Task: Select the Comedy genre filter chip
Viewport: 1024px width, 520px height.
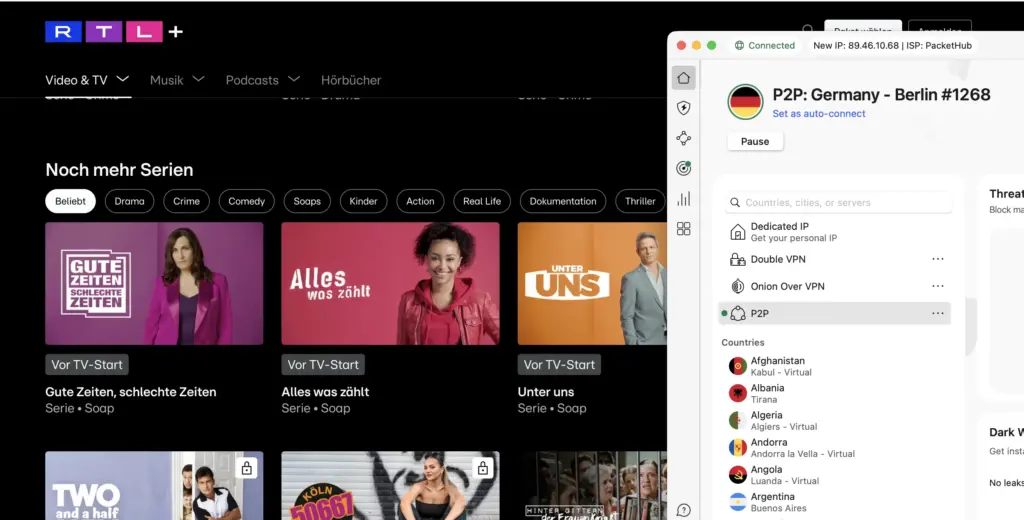Action: [246, 201]
